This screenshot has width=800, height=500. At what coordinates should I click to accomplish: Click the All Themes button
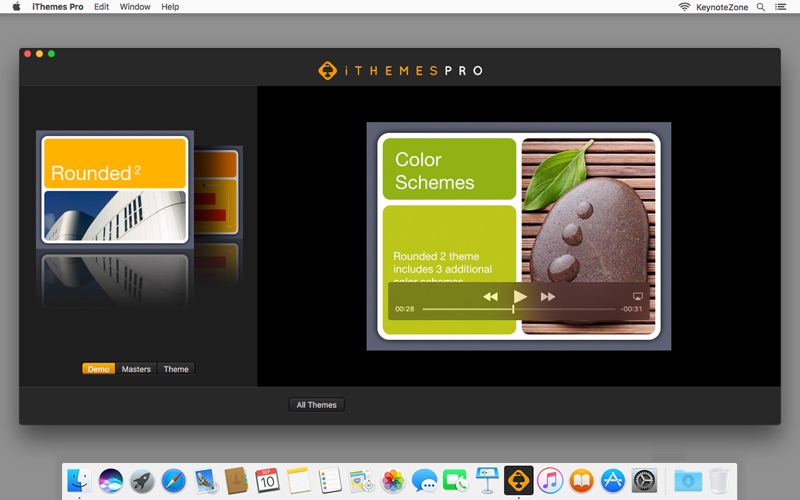click(316, 405)
